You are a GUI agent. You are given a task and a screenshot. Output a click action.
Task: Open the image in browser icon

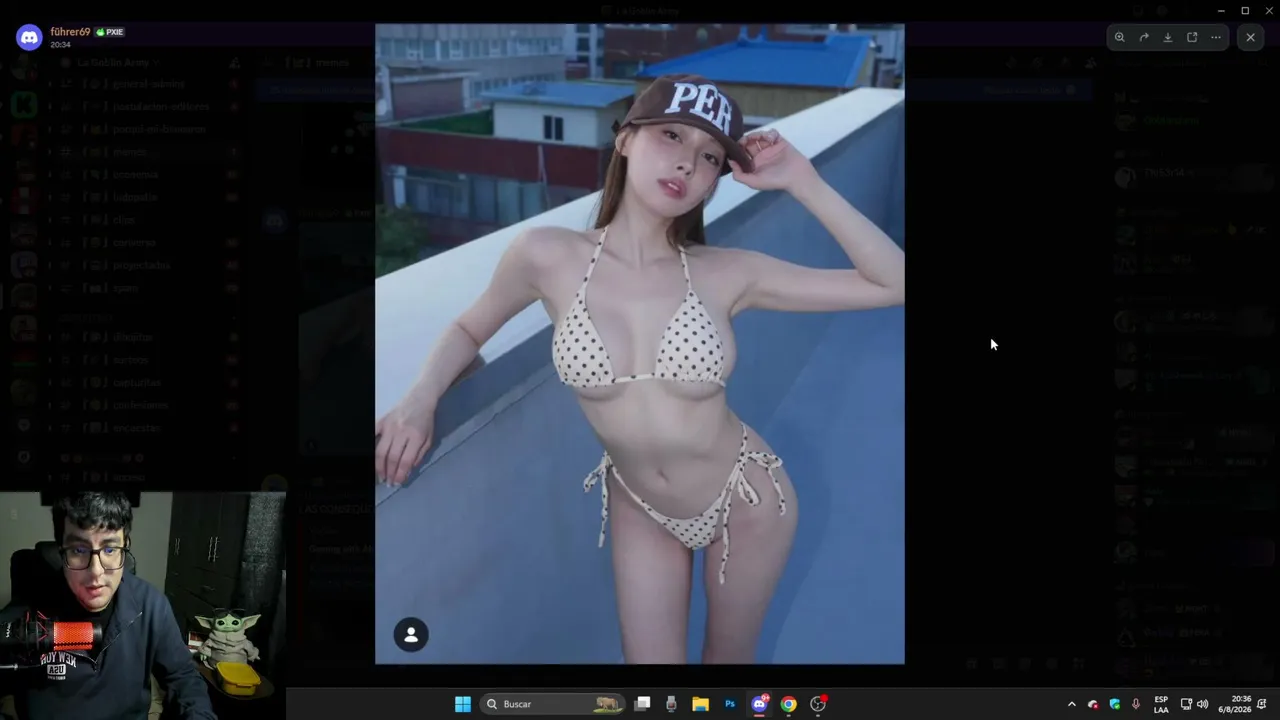coord(1192,37)
